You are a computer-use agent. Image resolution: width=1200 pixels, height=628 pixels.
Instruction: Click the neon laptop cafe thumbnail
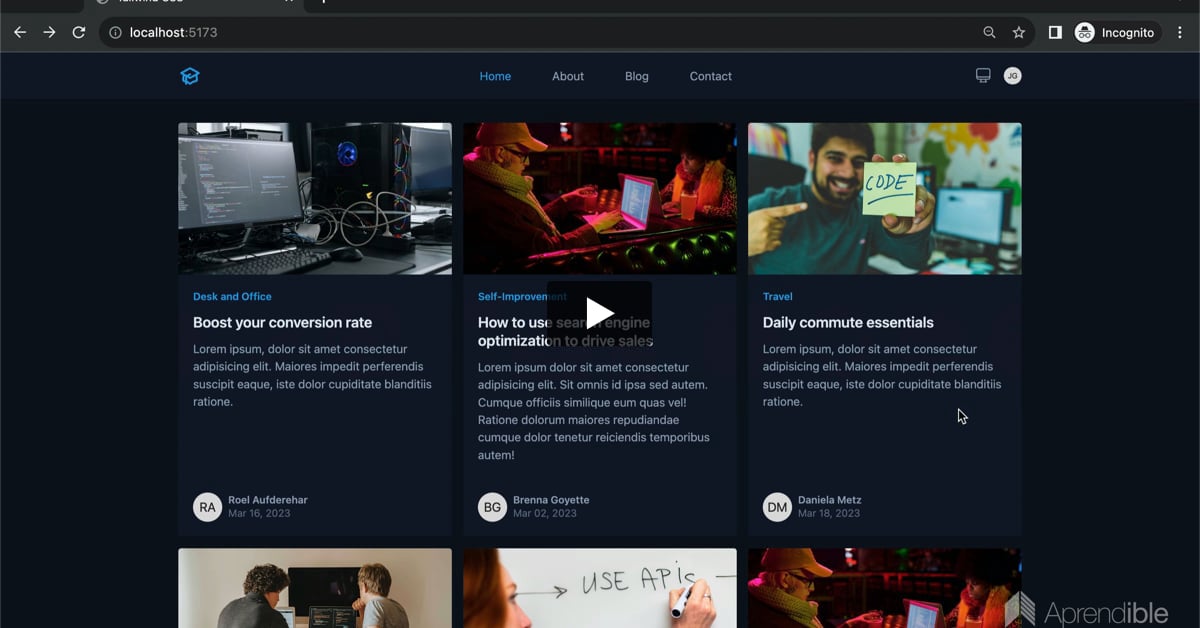[x=600, y=198]
